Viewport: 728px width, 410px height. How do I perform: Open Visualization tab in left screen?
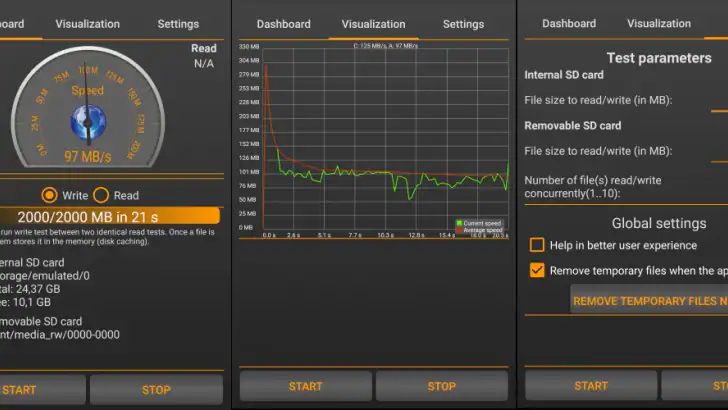pyautogui.click(x=87, y=24)
